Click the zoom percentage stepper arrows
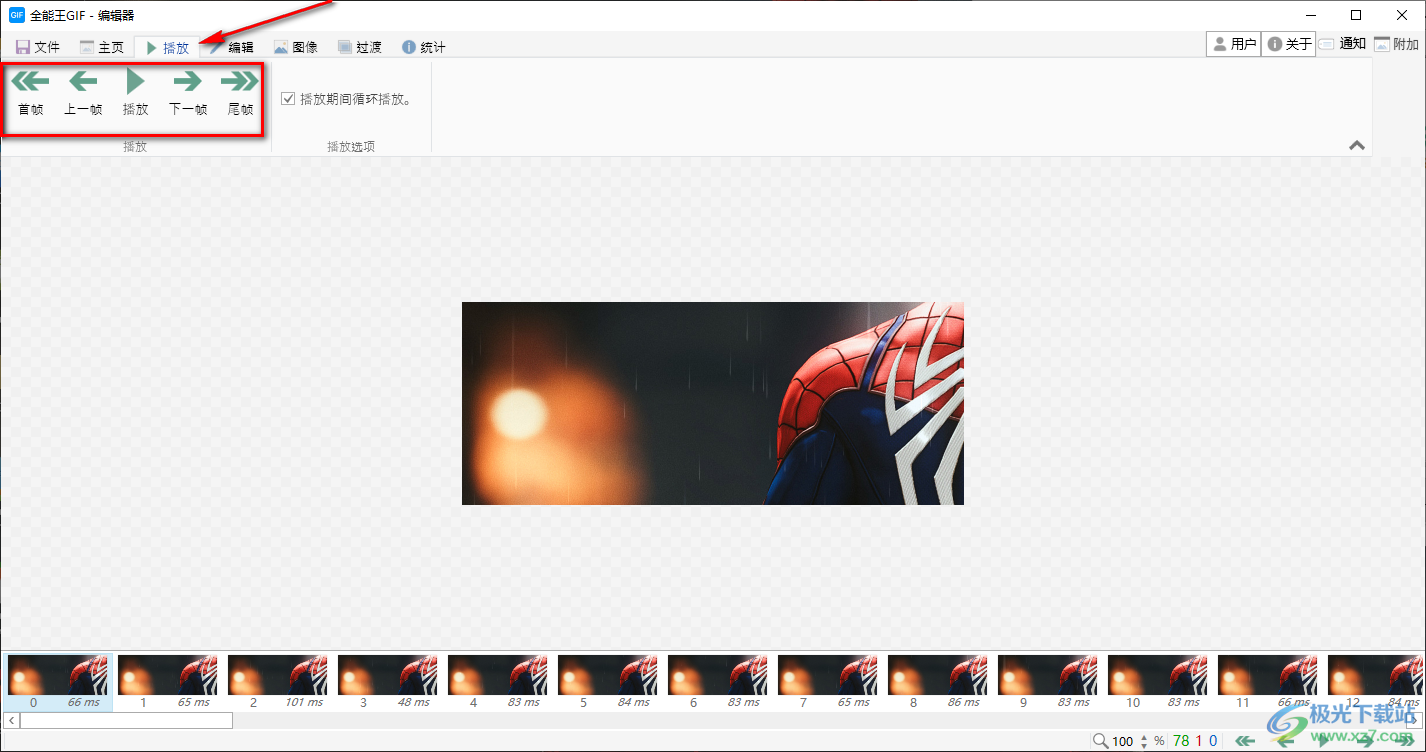The width and height of the screenshot is (1426, 752). coord(1144,741)
